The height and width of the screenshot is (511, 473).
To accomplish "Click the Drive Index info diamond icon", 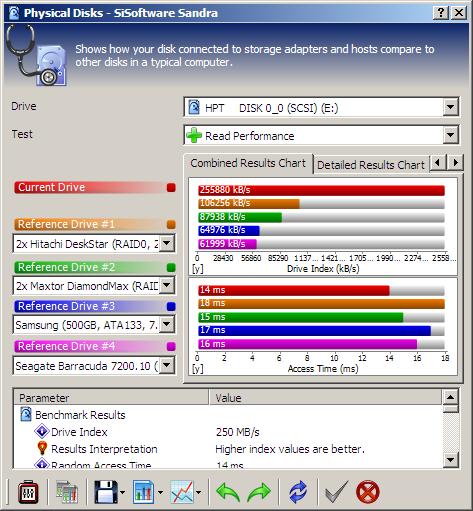I will click(x=42, y=431).
